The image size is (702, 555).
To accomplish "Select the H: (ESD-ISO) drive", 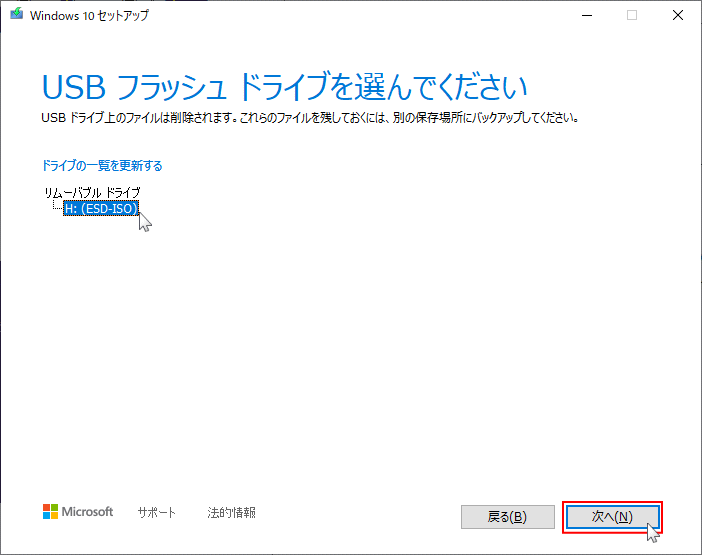I will pyautogui.click(x=101, y=209).
